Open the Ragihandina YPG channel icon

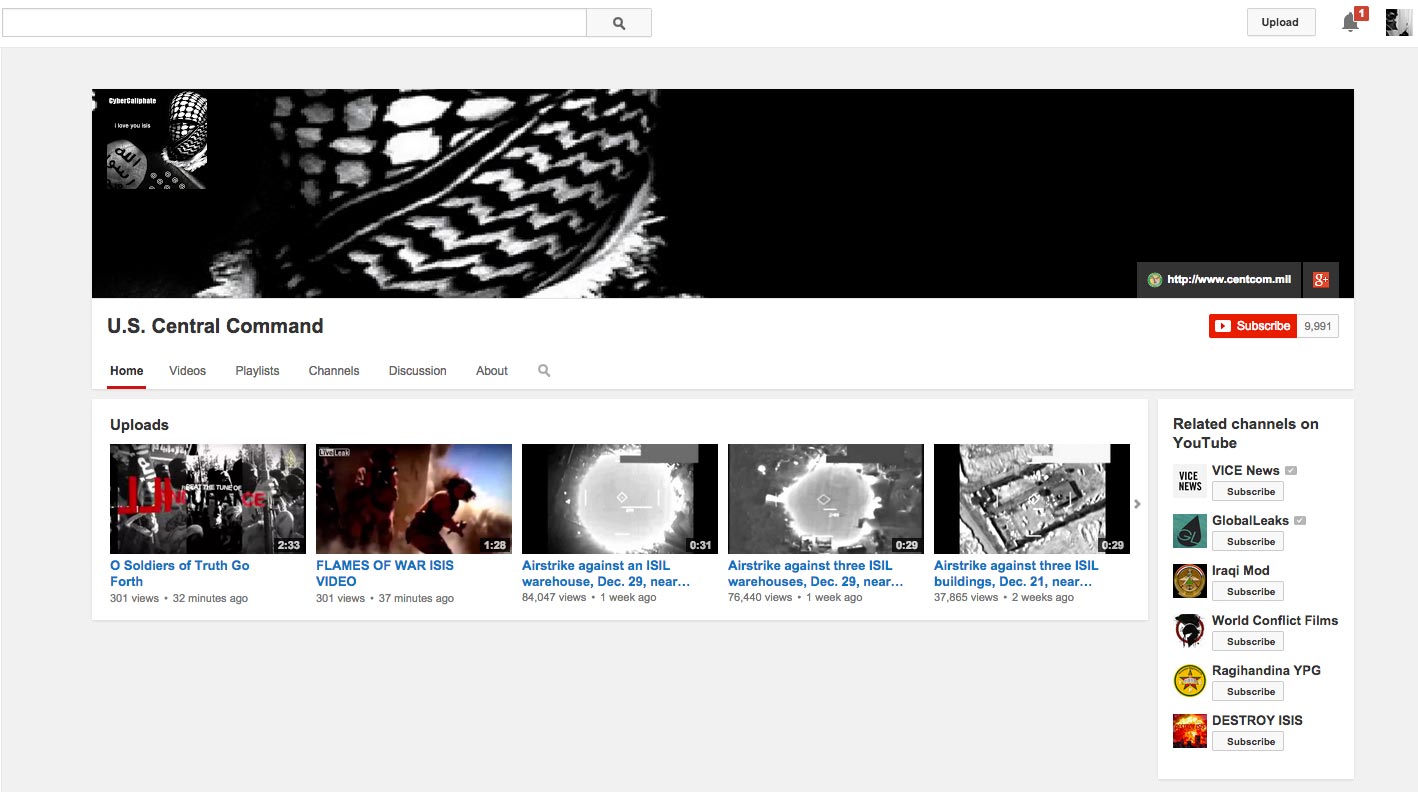point(1189,681)
